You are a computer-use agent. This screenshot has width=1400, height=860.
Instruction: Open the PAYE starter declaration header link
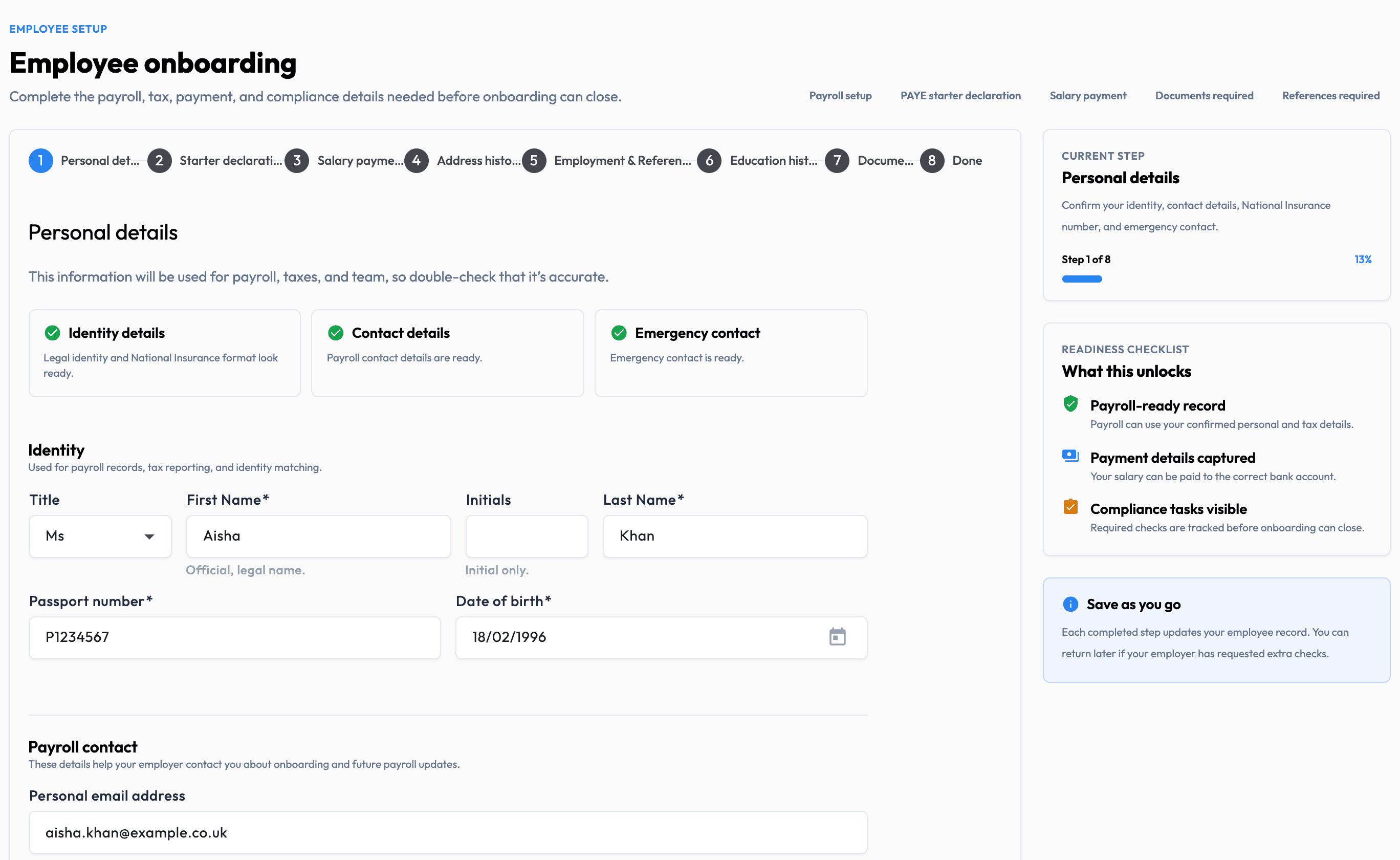click(x=960, y=96)
